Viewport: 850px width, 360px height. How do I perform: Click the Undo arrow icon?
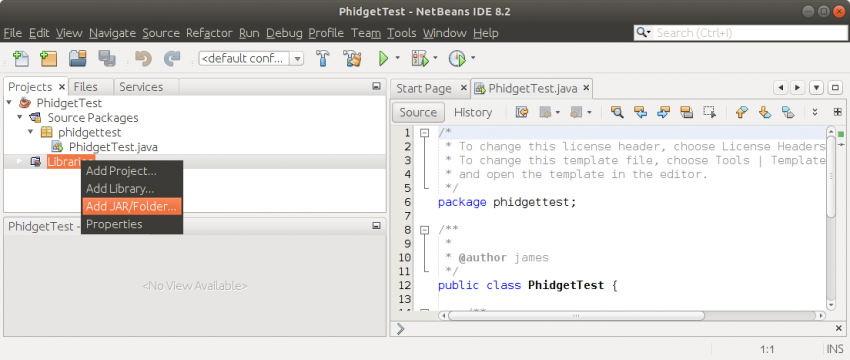(x=144, y=58)
